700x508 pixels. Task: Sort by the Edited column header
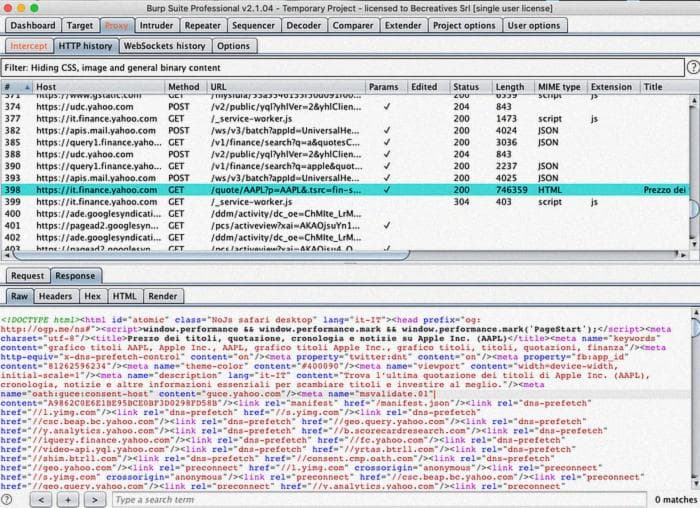coord(428,87)
